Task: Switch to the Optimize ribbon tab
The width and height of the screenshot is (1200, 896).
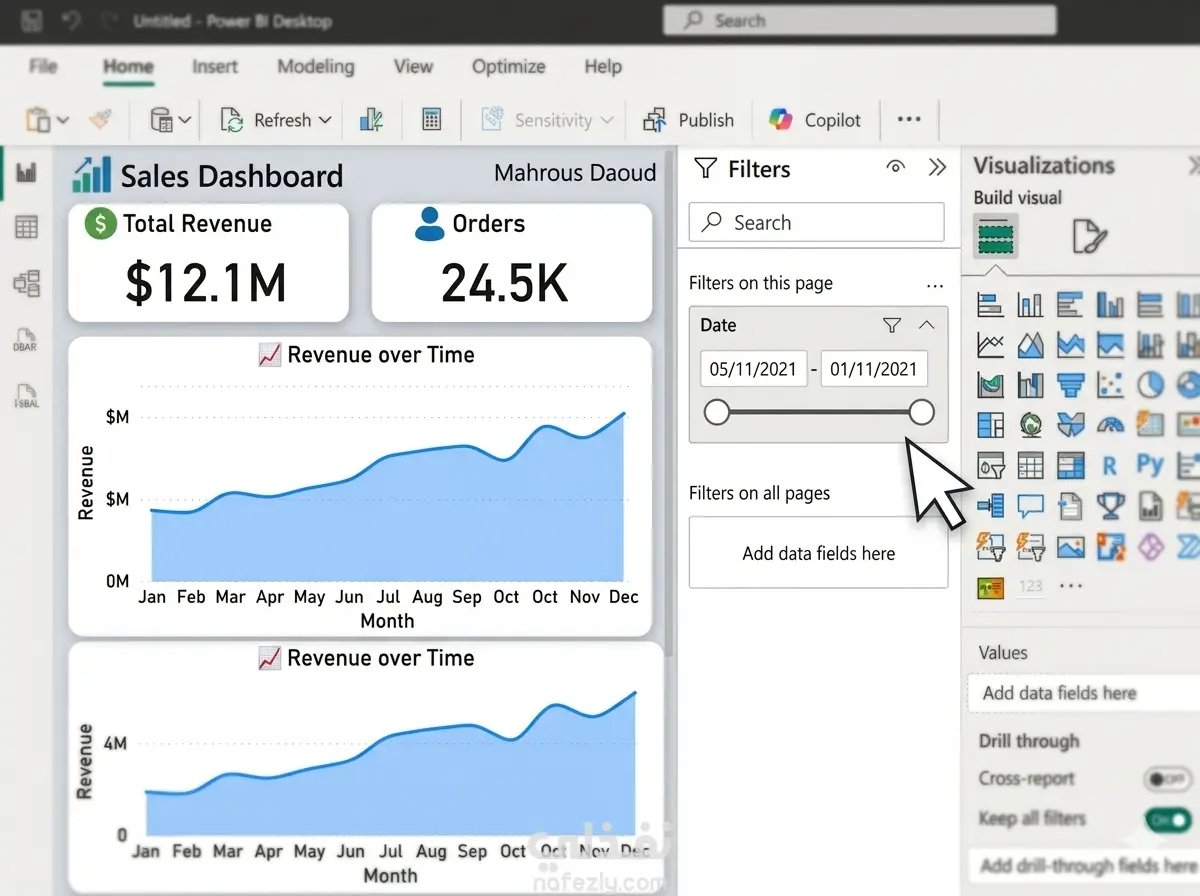Action: point(508,67)
